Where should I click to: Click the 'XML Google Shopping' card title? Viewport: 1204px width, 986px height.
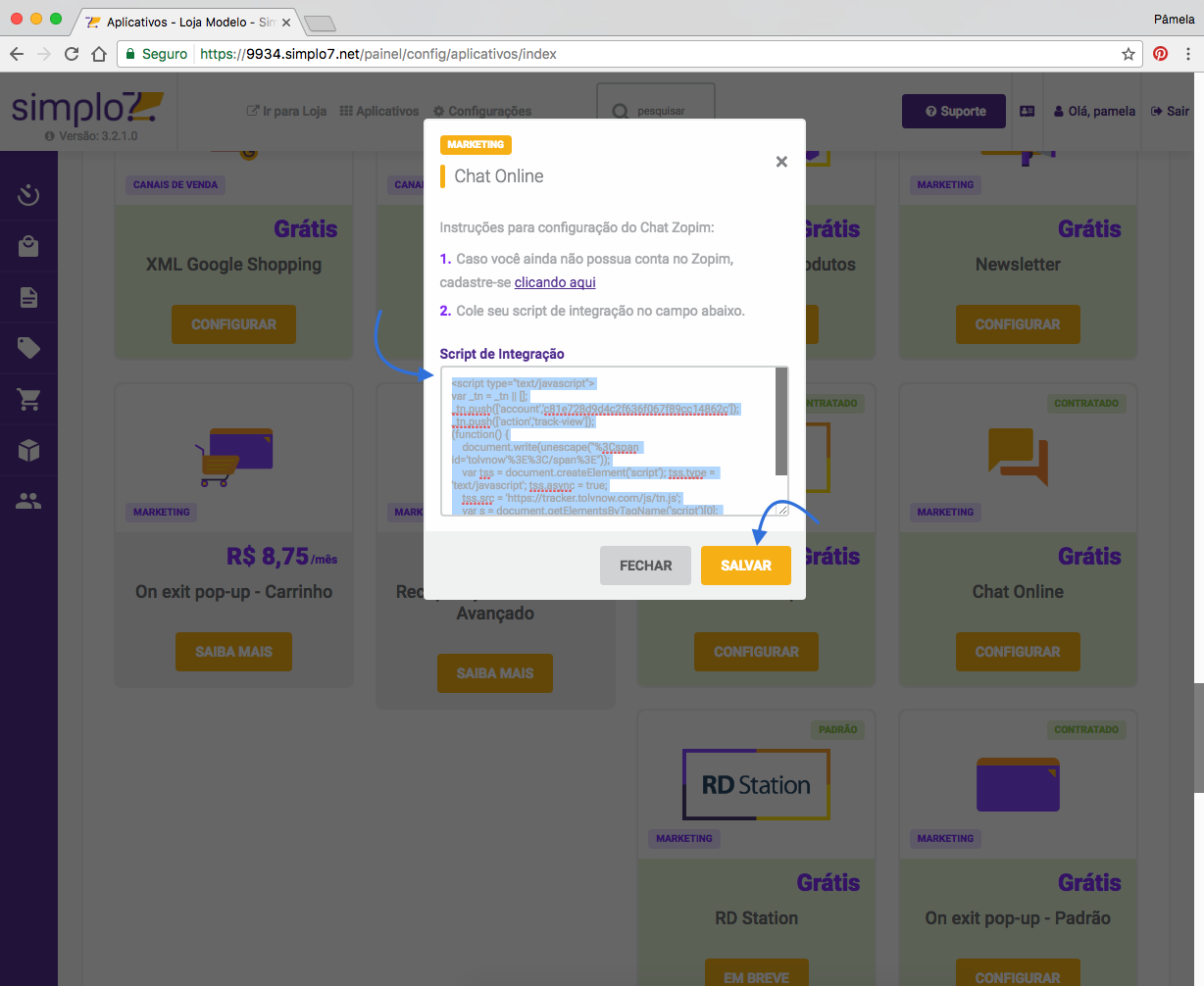point(233,265)
